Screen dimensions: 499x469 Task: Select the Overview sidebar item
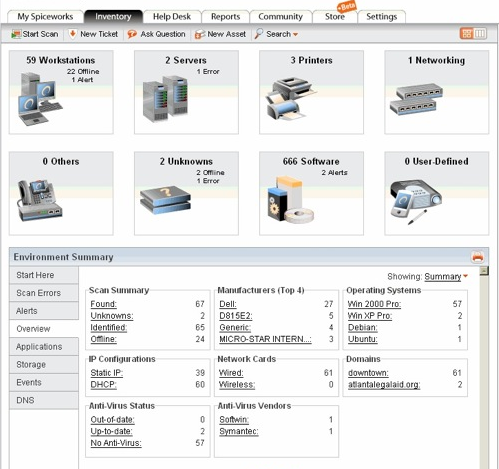click(44, 329)
